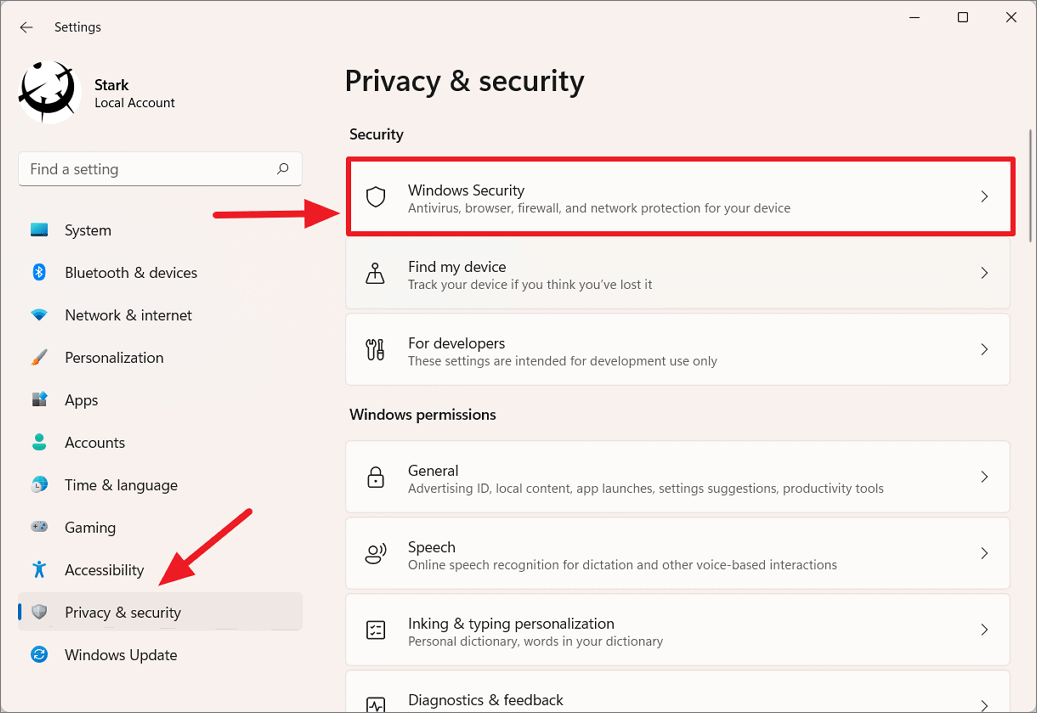Open Find my device using its arrow
1037x713 pixels.
click(x=984, y=272)
